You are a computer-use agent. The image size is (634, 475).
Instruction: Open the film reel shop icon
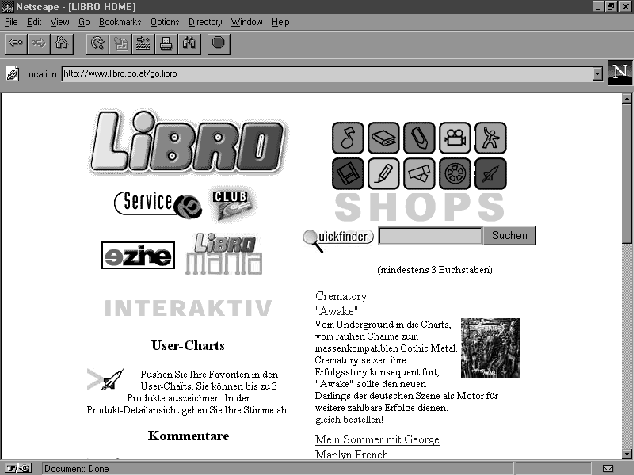[455, 174]
